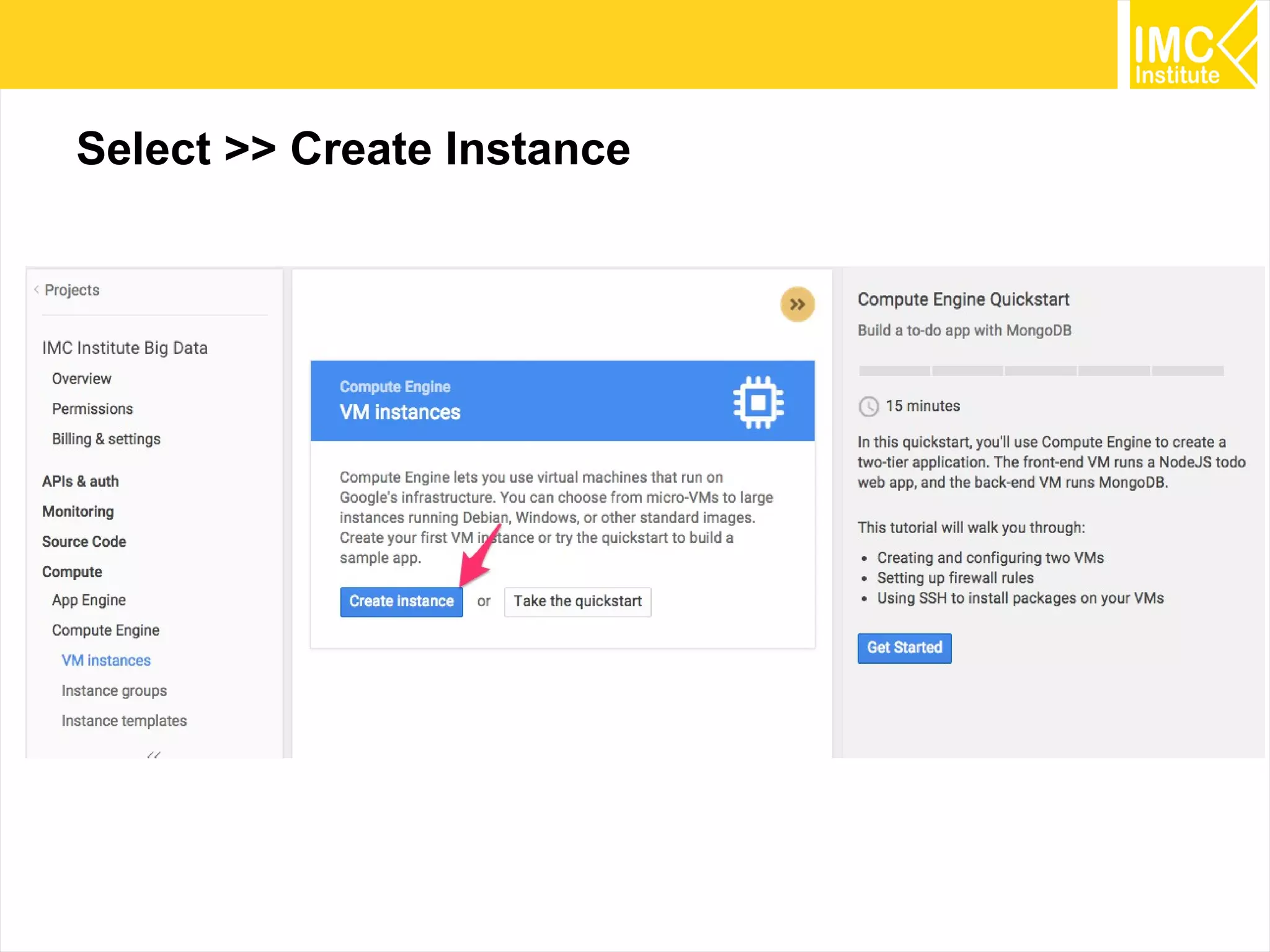1270x952 pixels.
Task: Open Instance groups
Action: pos(114,690)
